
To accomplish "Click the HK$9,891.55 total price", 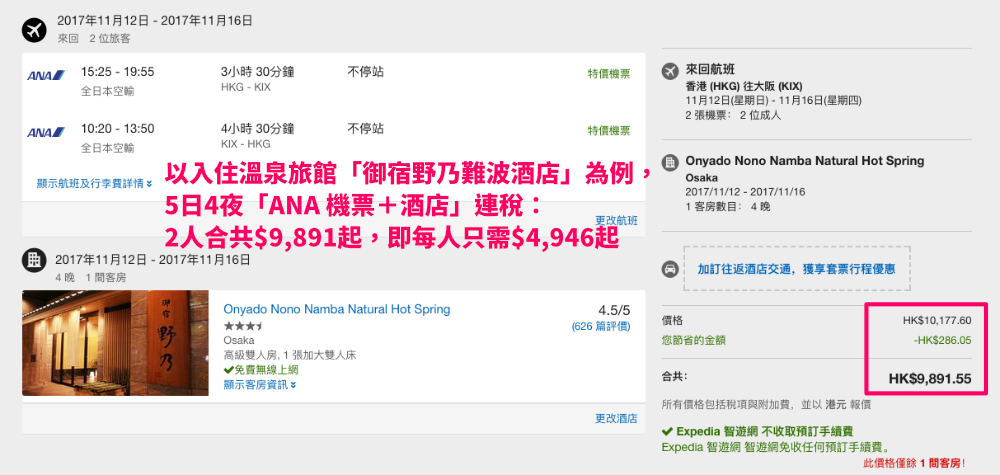I will tap(930, 379).
